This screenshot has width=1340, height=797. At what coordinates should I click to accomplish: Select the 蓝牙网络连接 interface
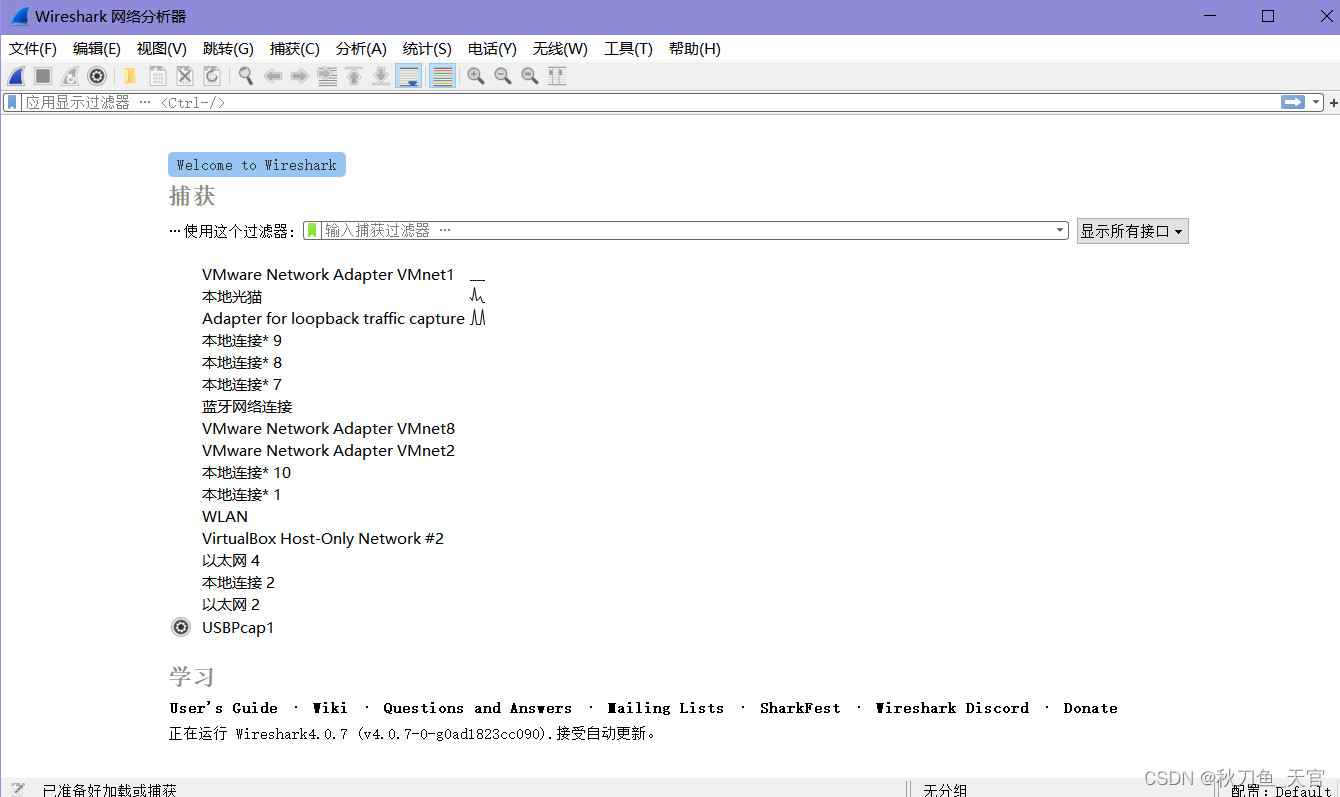(x=247, y=407)
